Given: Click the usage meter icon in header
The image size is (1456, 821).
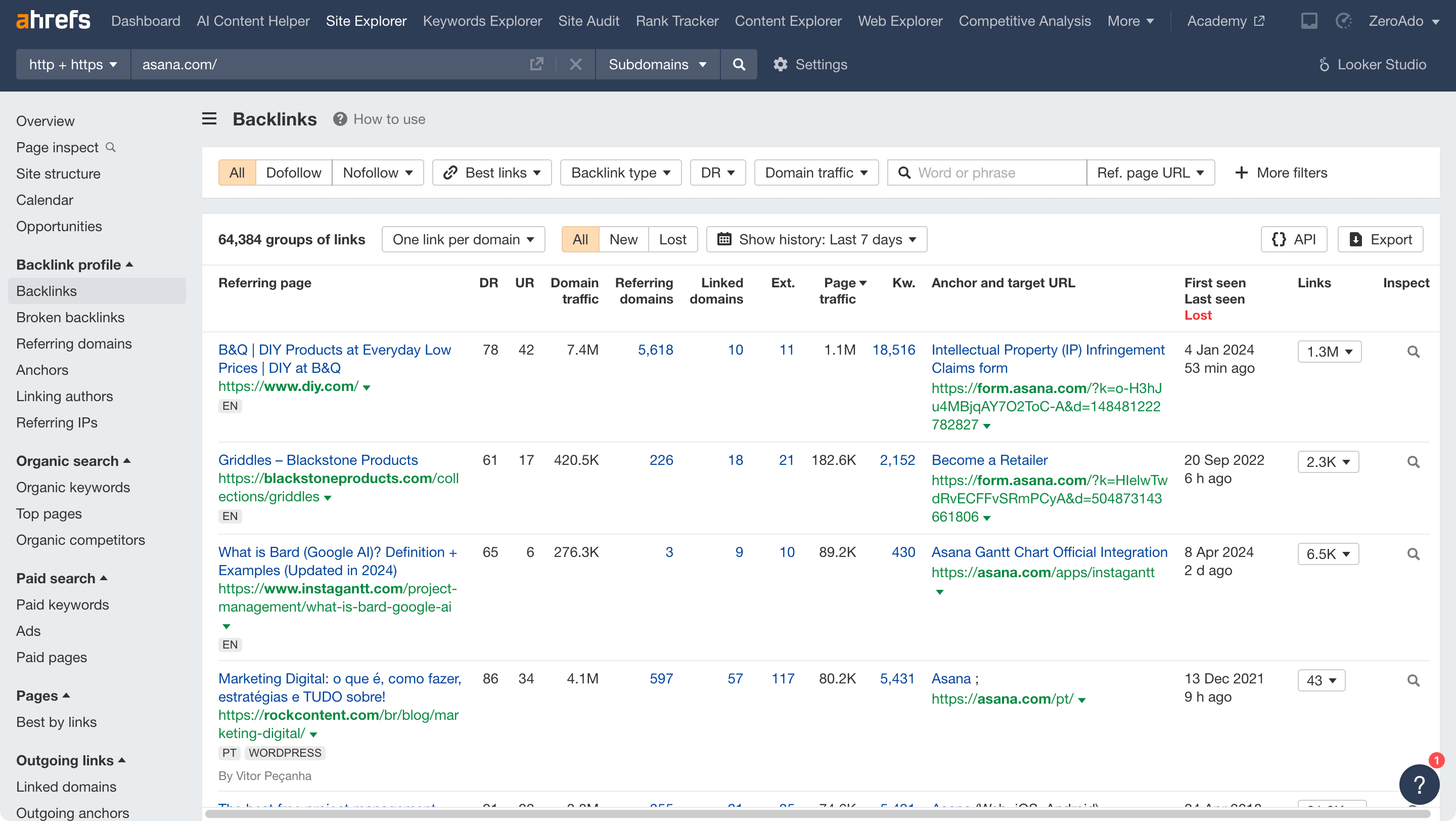Looking at the screenshot, I should point(1344,21).
